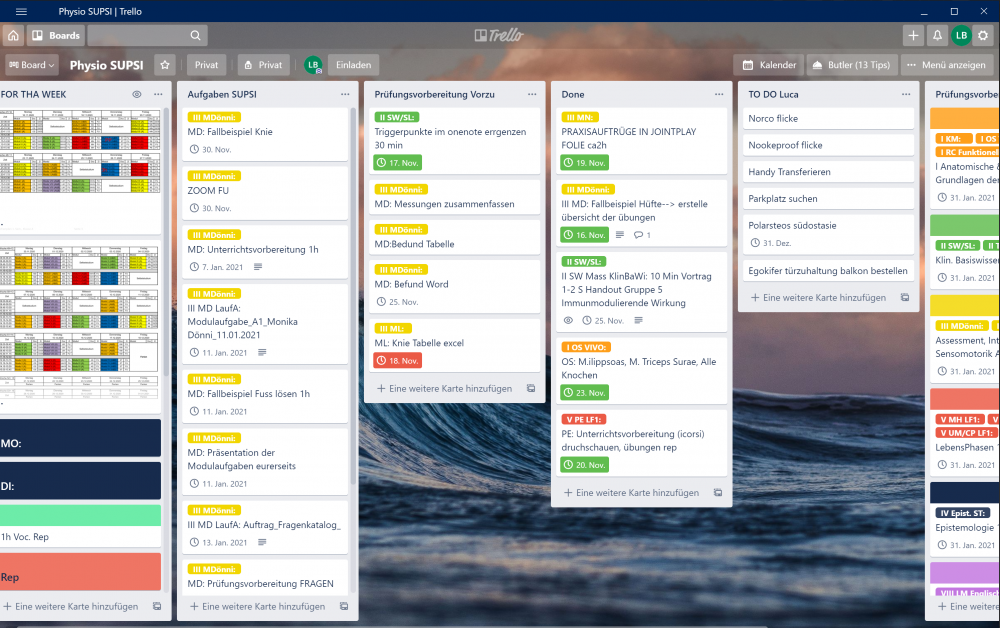Add another card to TO DO Luca

click(x=817, y=298)
